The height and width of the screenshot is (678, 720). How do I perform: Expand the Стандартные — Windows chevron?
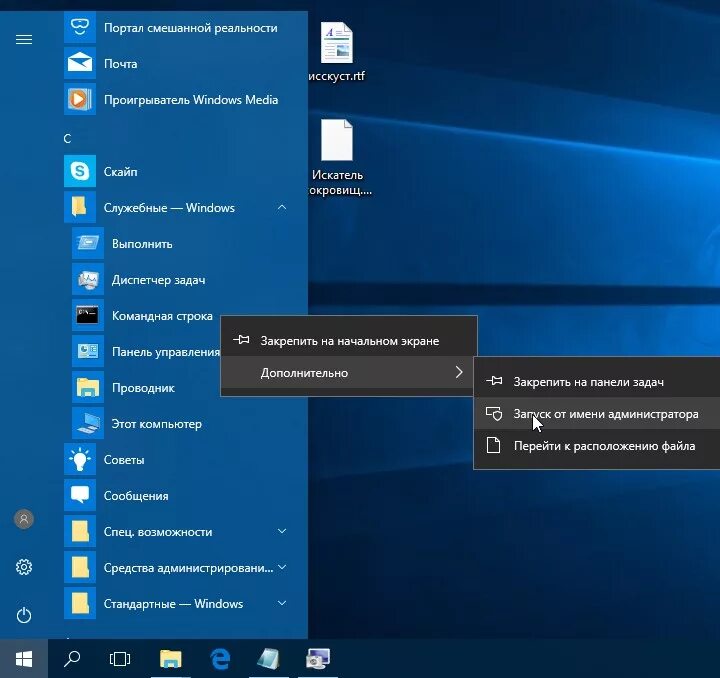coord(282,603)
